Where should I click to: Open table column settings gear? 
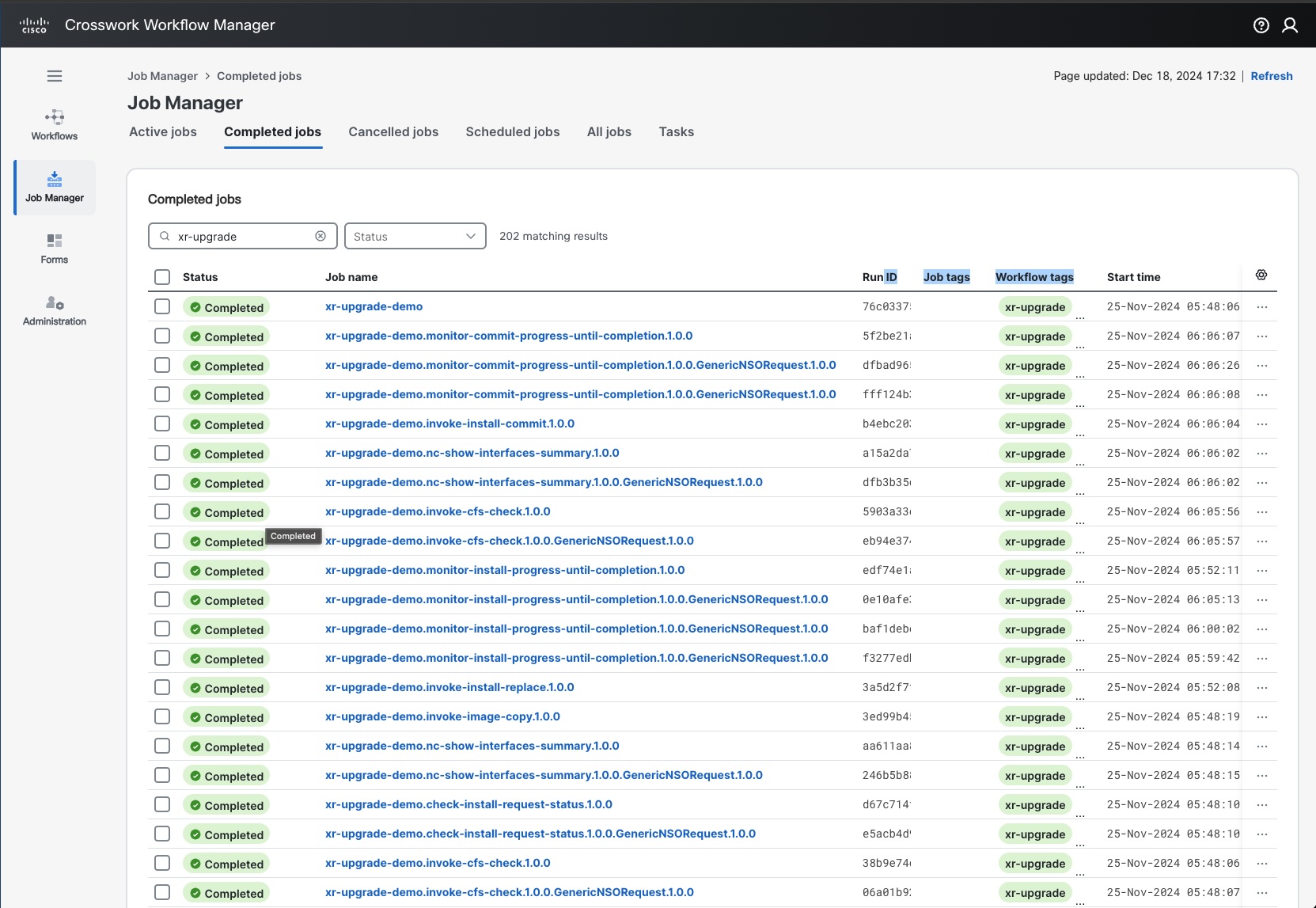[1261, 275]
